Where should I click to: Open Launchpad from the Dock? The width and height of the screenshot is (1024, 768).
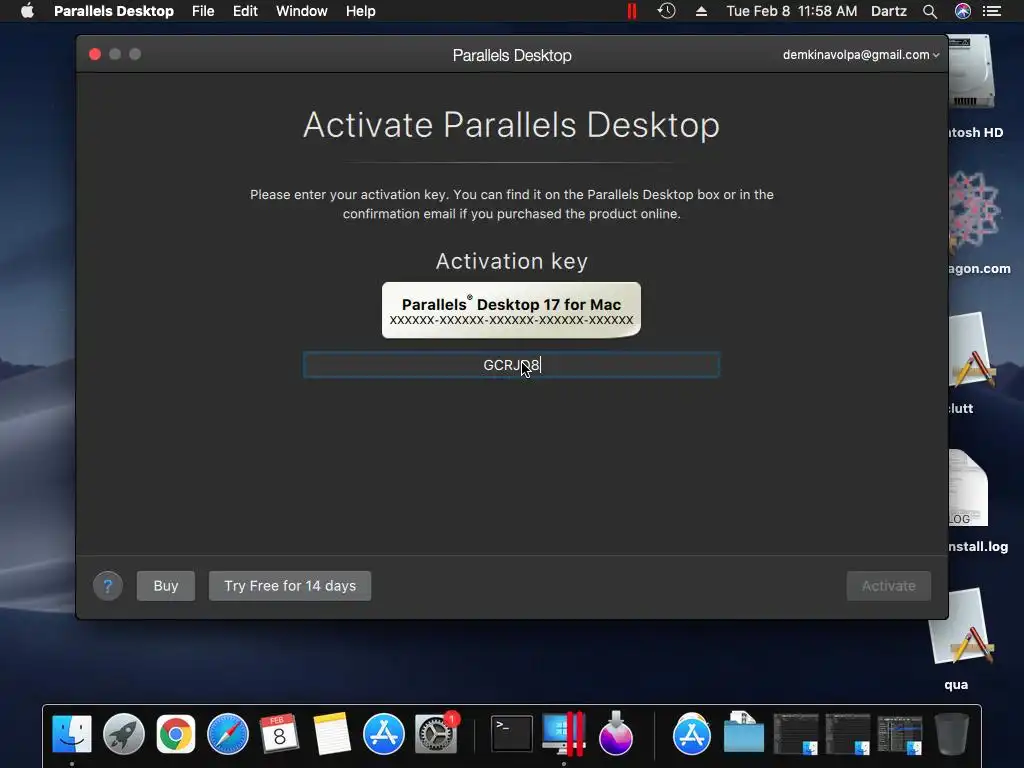123,734
